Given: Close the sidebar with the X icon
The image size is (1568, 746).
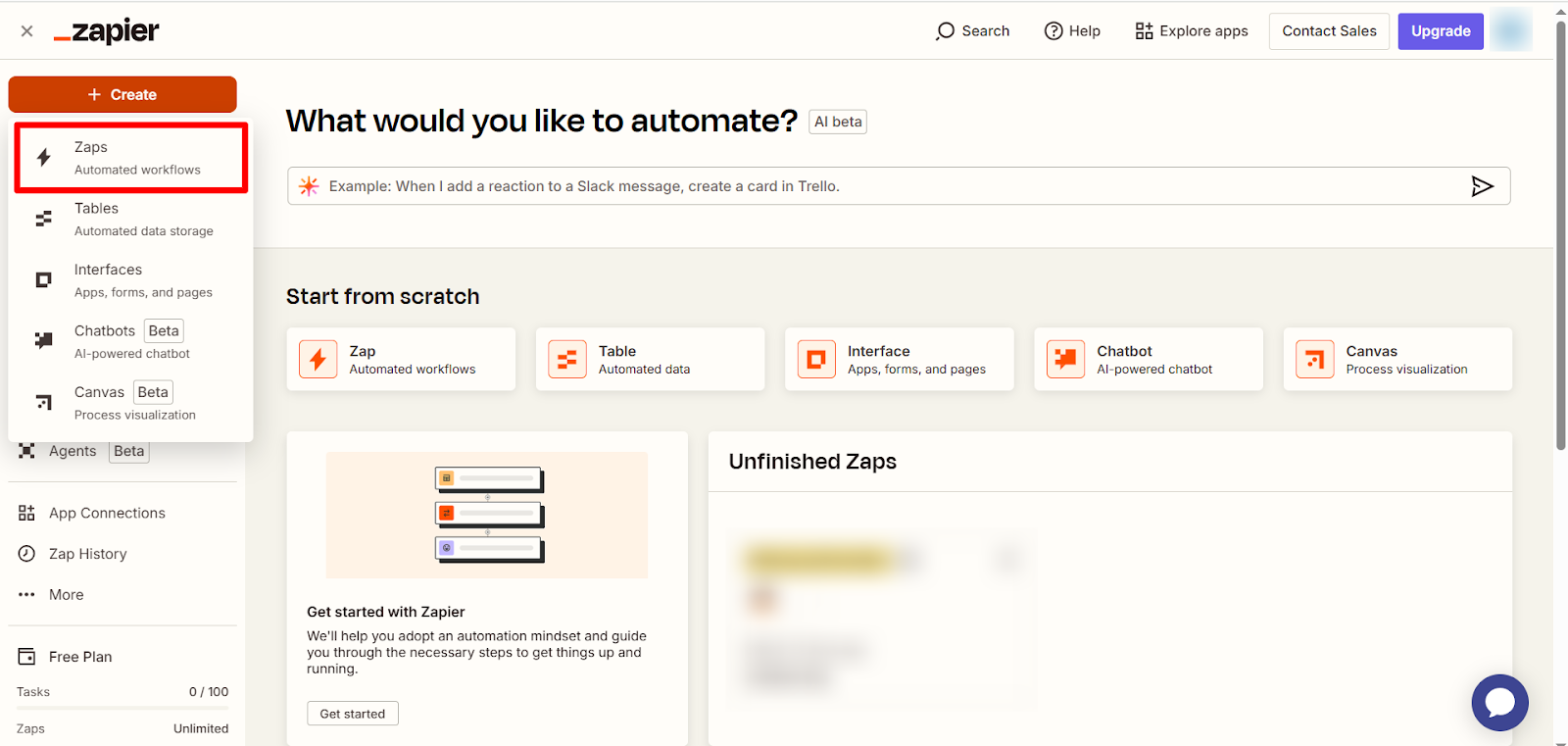Looking at the screenshot, I should 27,31.
